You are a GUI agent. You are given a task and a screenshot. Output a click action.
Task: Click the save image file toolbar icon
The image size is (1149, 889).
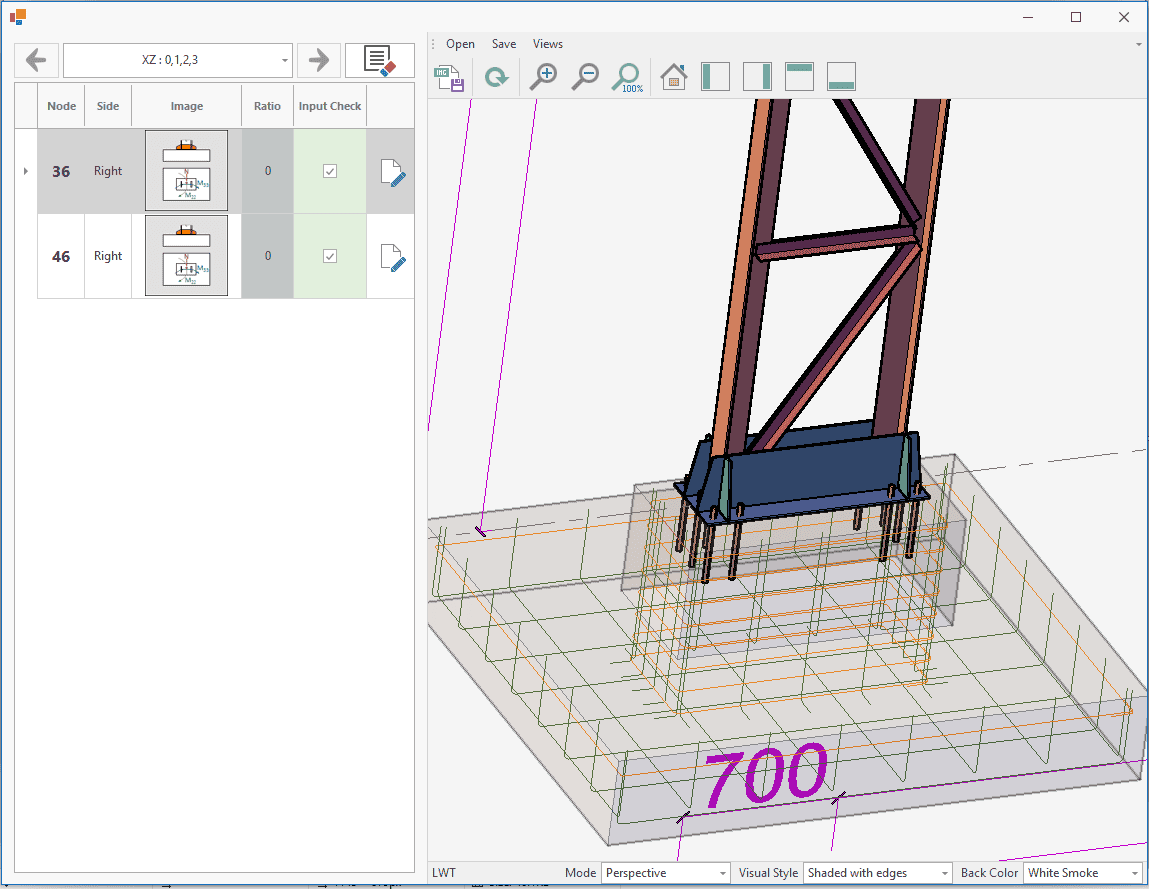pyautogui.click(x=449, y=77)
